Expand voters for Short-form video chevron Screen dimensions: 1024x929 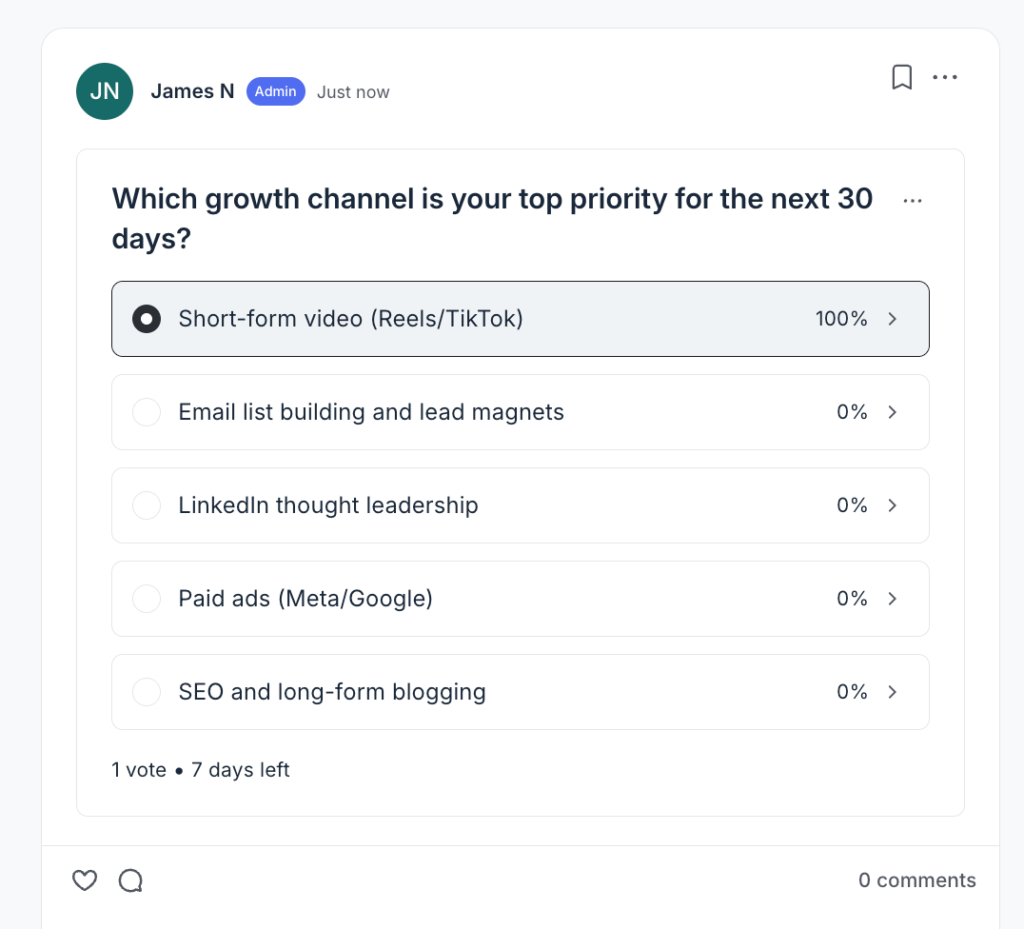click(893, 319)
